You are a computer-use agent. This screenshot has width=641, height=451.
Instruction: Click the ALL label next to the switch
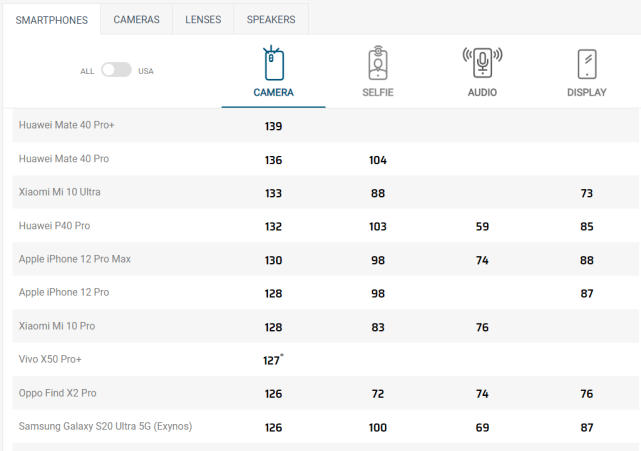tap(87, 71)
